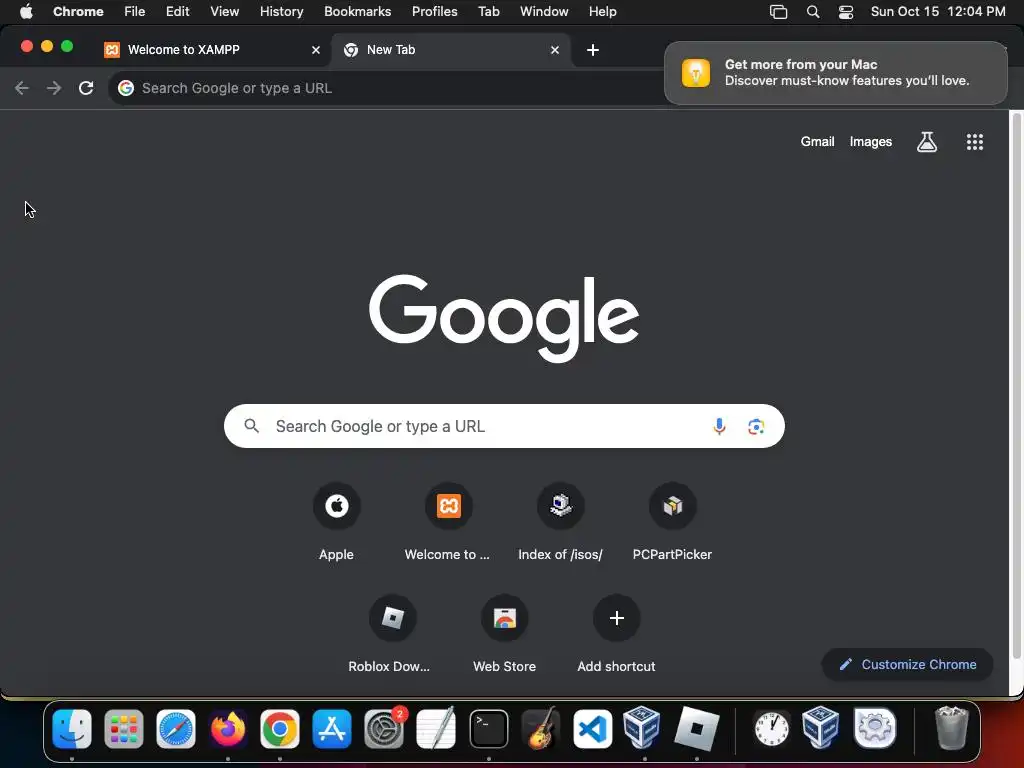Screen dimensions: 1024x768
Task: Open the Images link
Action: coord(871,142)
